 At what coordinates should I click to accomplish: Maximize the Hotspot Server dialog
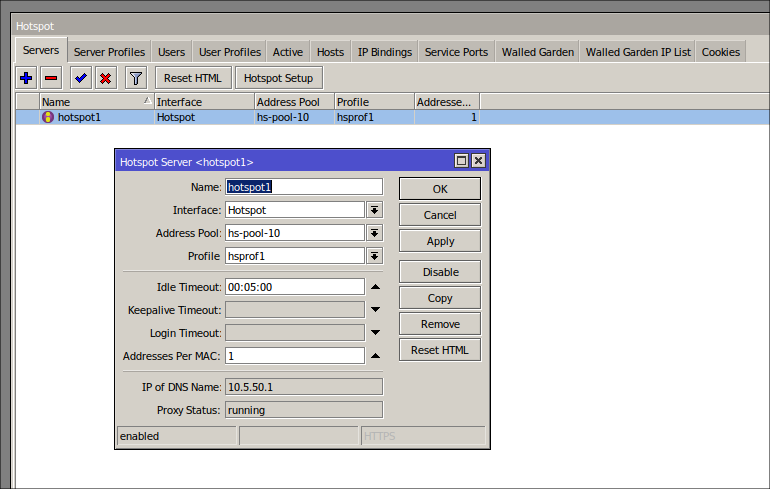(461, 161)
